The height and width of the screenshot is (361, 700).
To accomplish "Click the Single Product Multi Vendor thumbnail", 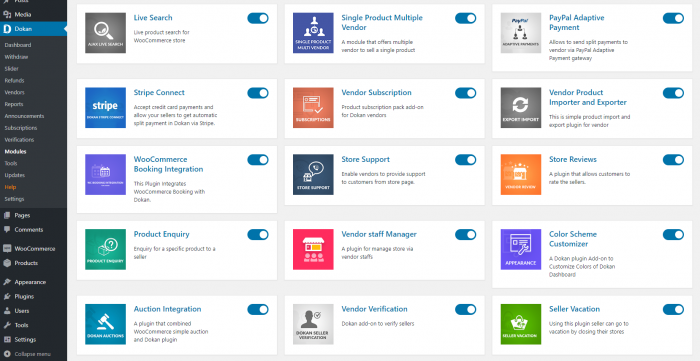I will pos(313,33).
